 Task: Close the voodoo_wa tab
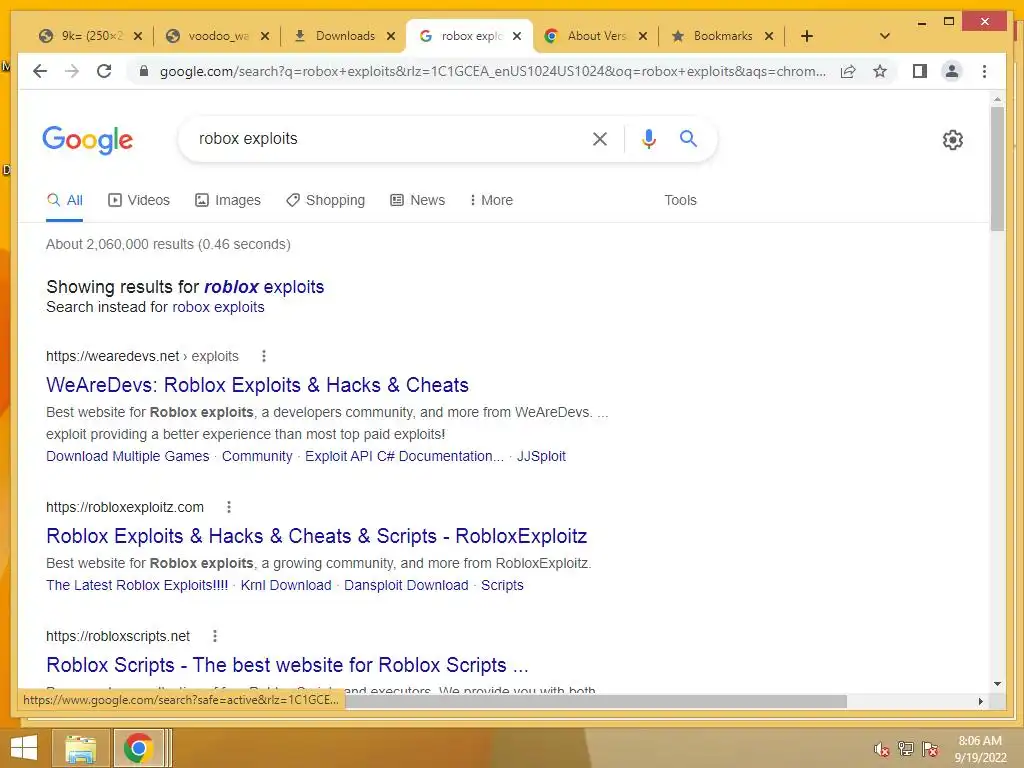coord(264,36)
